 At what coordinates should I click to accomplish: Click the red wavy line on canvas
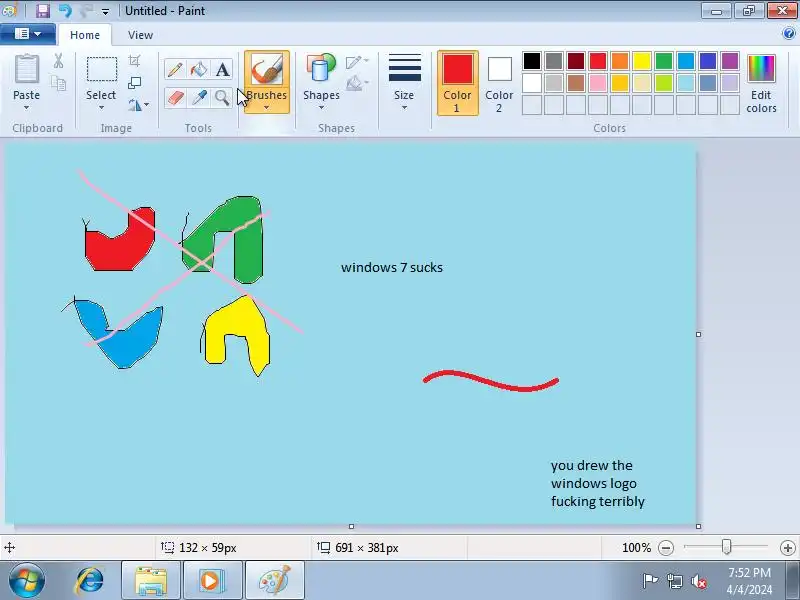[491, 381]
